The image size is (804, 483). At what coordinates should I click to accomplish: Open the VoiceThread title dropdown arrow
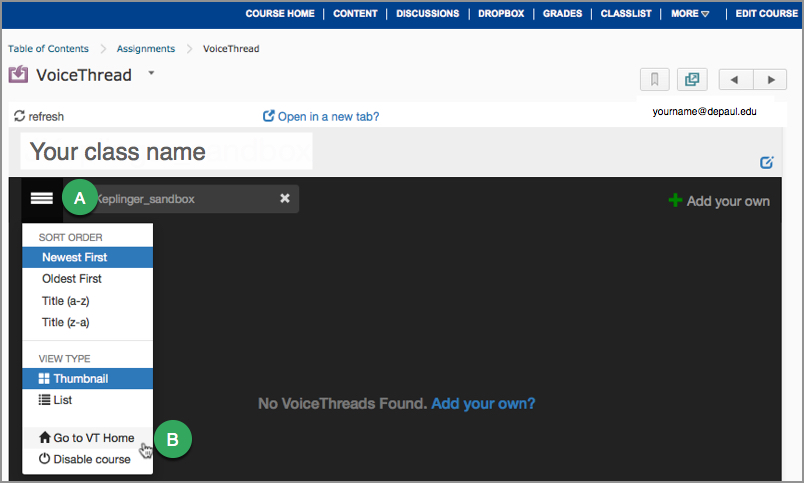pyautogui.click(x=151, y=73)
